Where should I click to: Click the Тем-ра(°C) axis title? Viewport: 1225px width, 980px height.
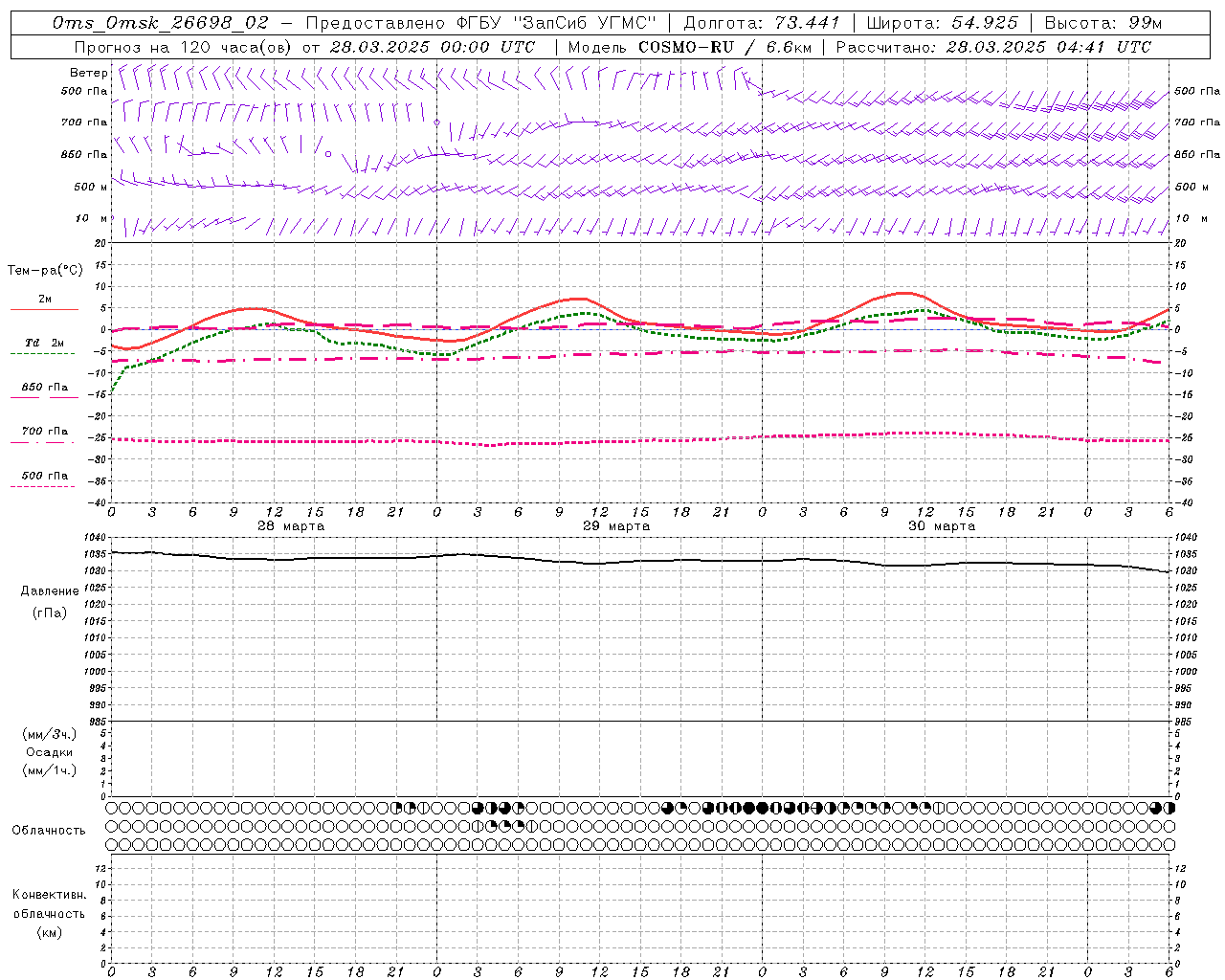(45, 270)
